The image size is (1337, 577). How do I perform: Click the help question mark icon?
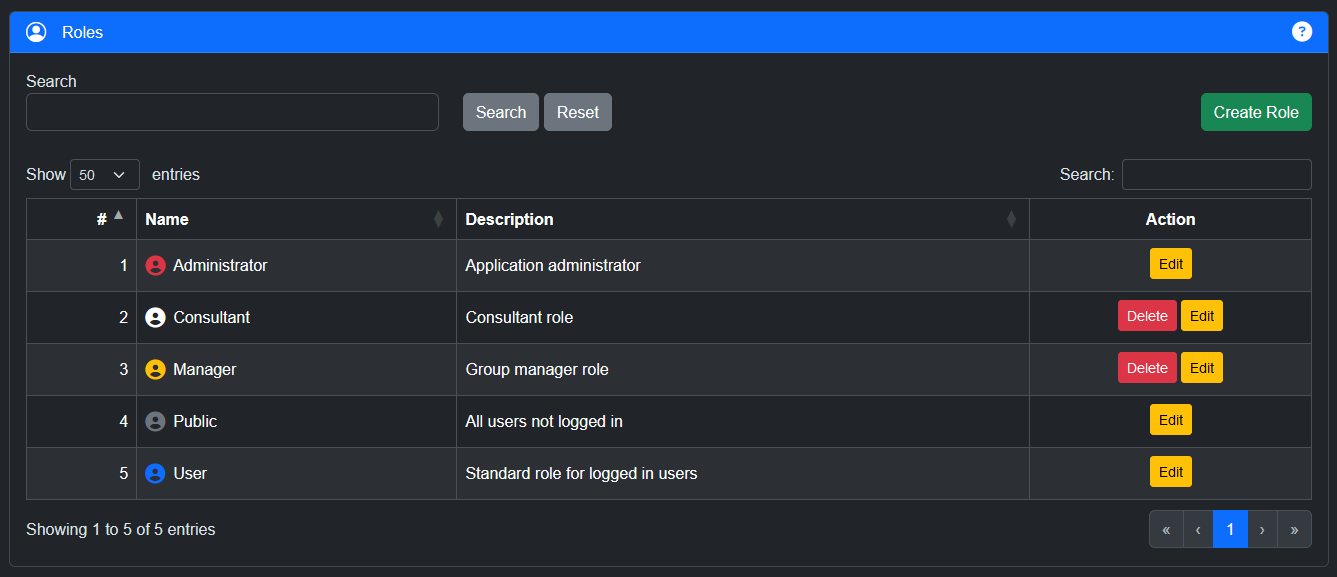click(x=1301, y=32)
